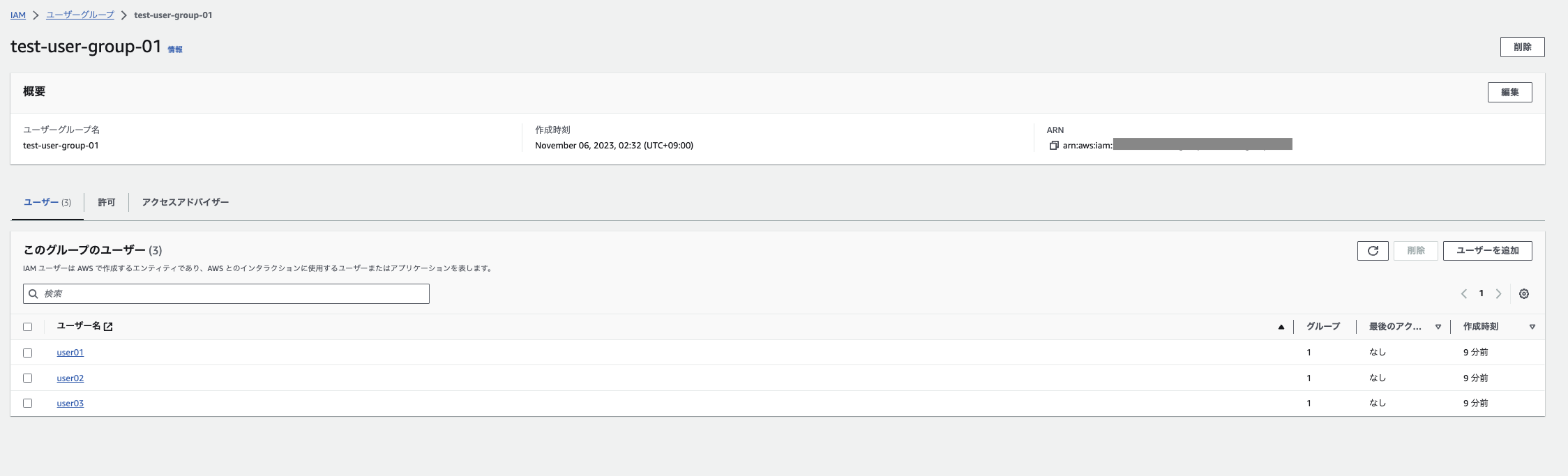Viewport: 1568px width, 476px height.
Task: Focus the 検索 input field
Action: pyautogui.click(x=226, y=294)
